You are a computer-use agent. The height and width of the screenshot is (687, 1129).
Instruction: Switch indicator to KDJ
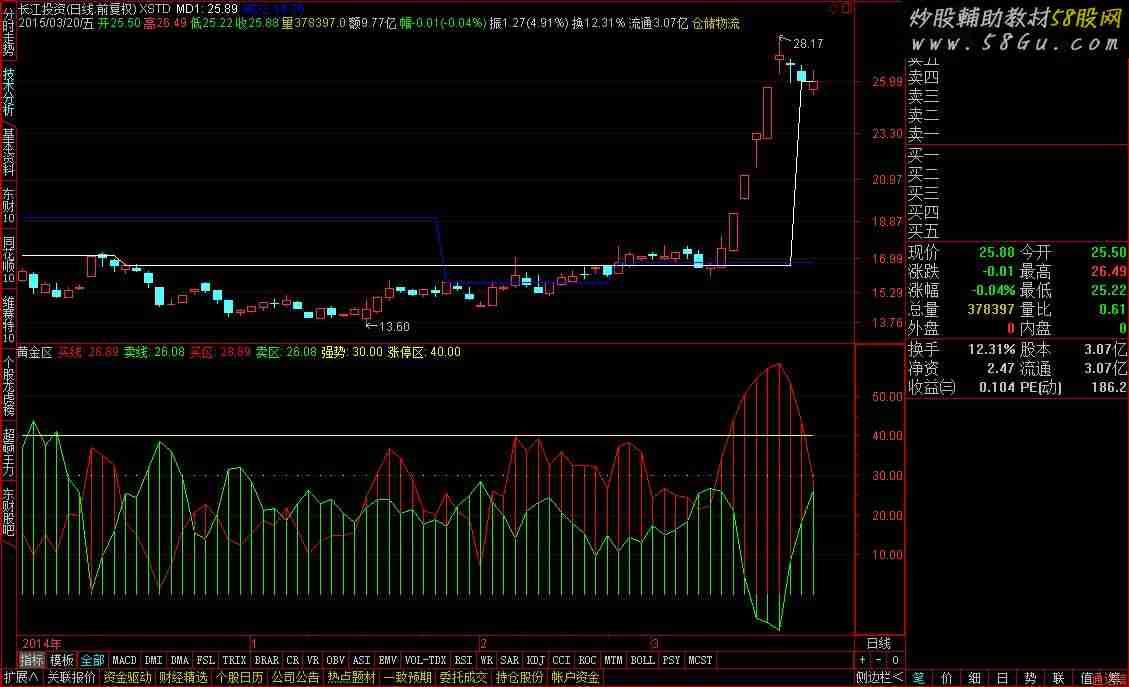tap(535, 660)
